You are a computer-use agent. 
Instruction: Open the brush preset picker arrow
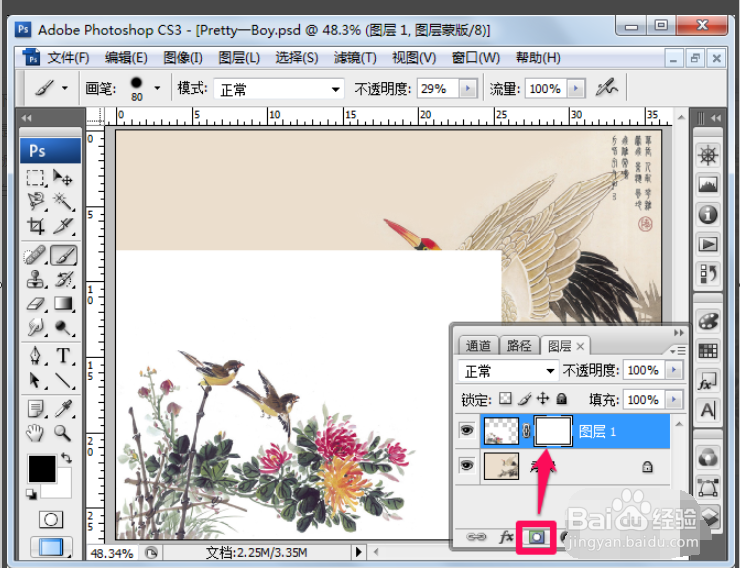(x=157, y=88)
